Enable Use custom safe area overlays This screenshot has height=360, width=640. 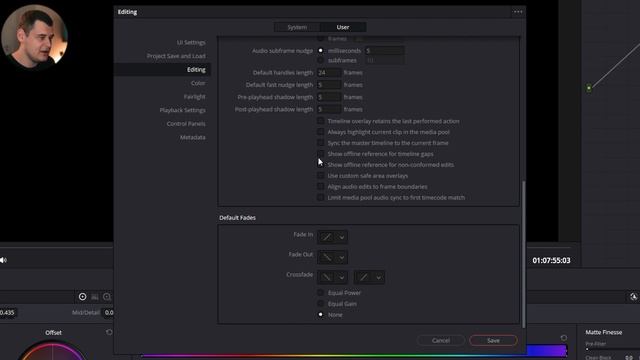point(320,176)
